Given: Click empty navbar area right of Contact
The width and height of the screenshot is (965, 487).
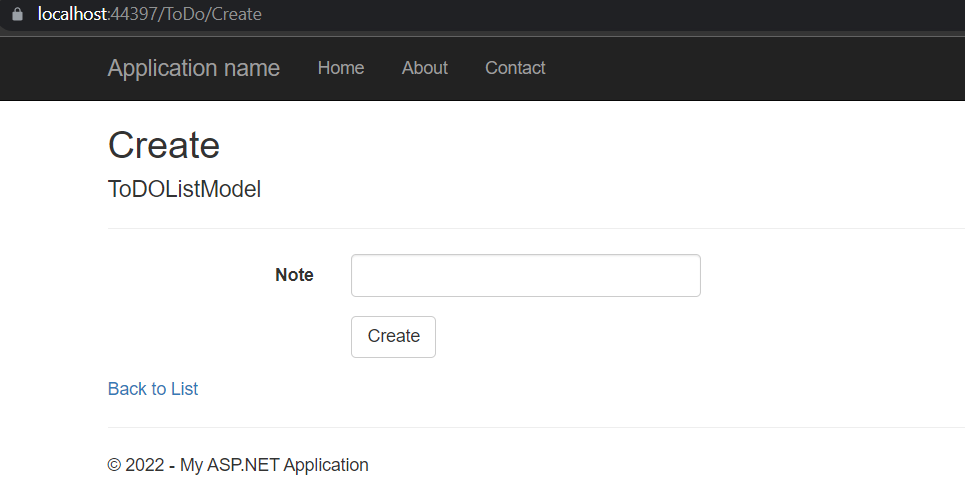Looking at the screenshot, I should (x=750, y=68).
